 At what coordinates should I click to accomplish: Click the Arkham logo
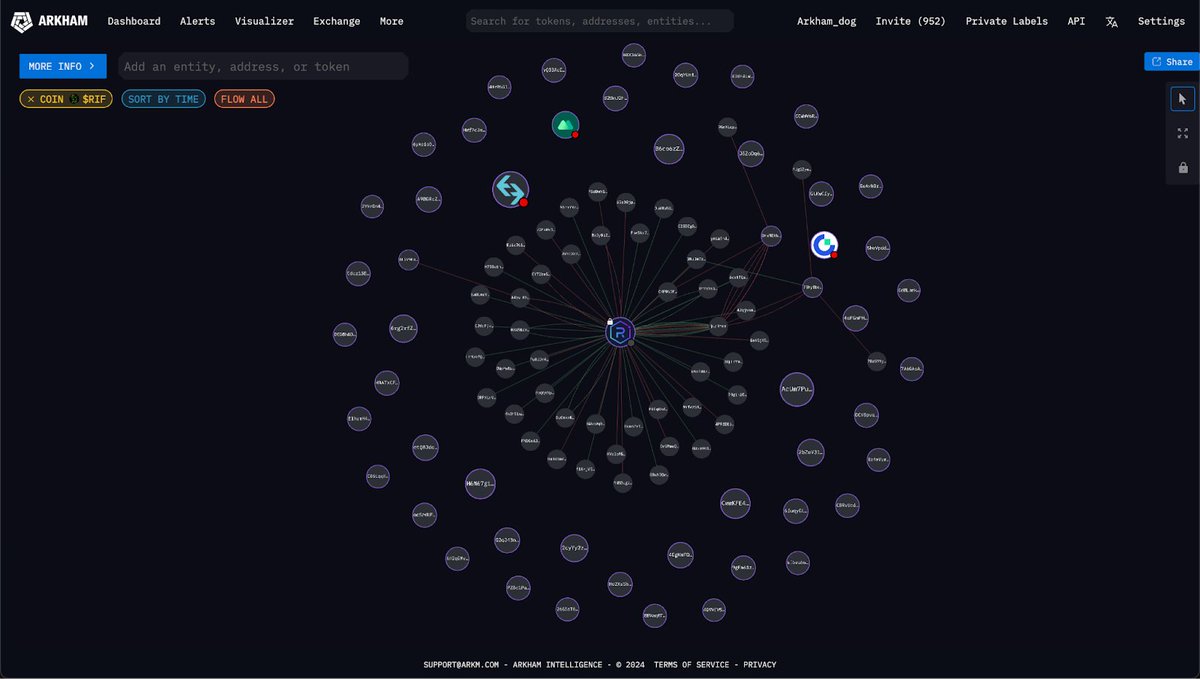tap(50, 21)
